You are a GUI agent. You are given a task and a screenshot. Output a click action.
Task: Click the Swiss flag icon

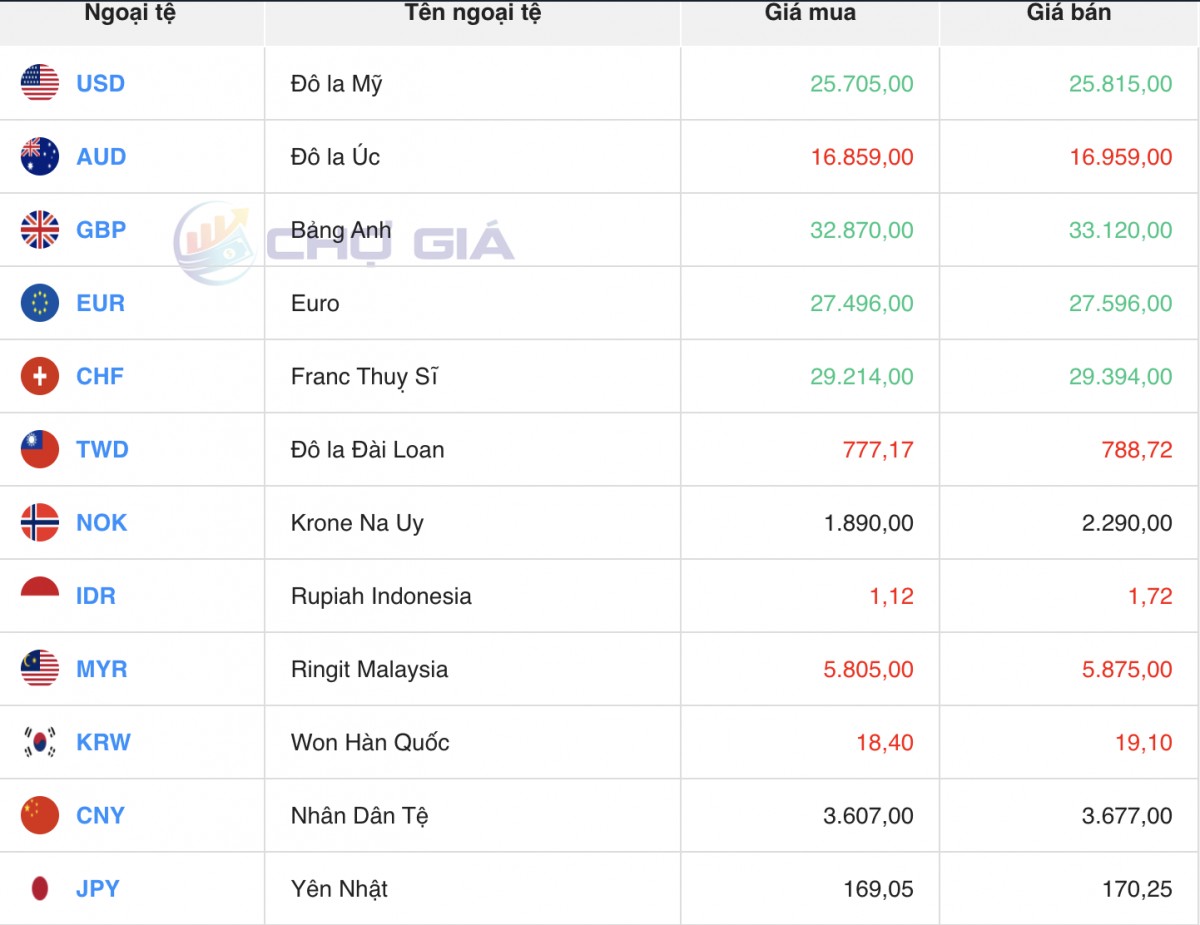tap(40, 376)
